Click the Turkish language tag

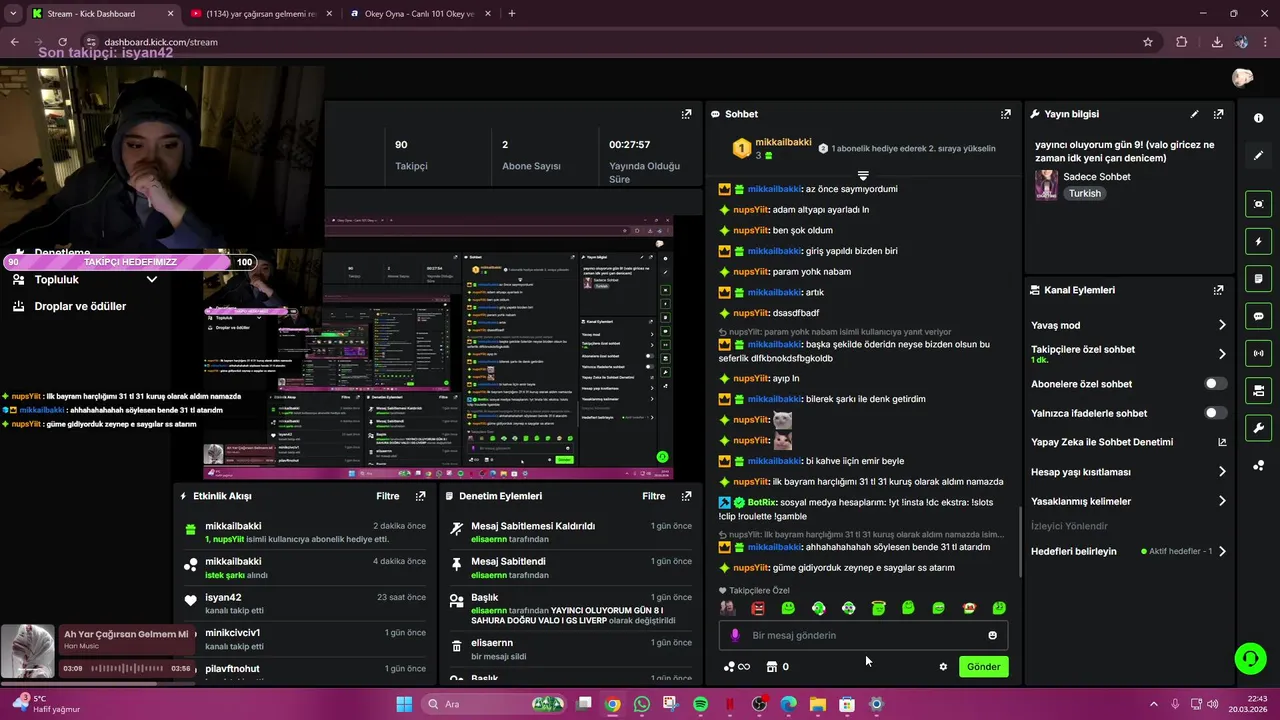[1085, 194]
